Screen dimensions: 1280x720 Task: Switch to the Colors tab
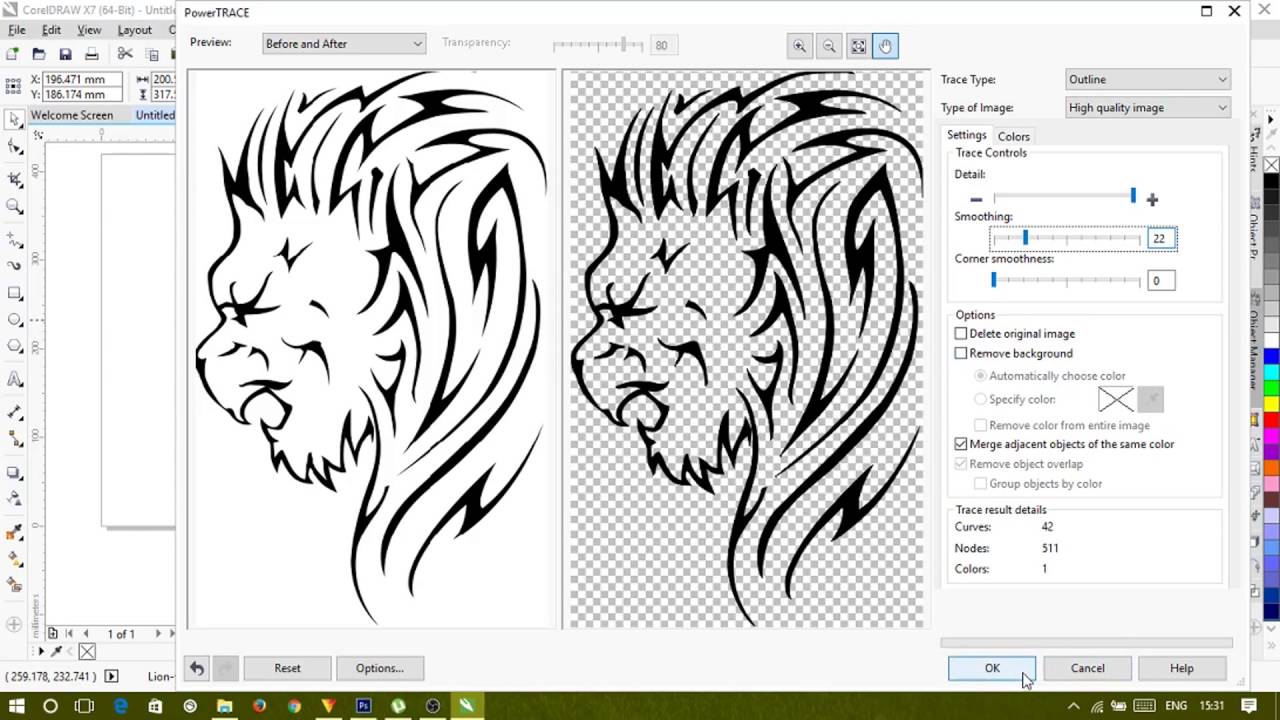click(1013, 136)
